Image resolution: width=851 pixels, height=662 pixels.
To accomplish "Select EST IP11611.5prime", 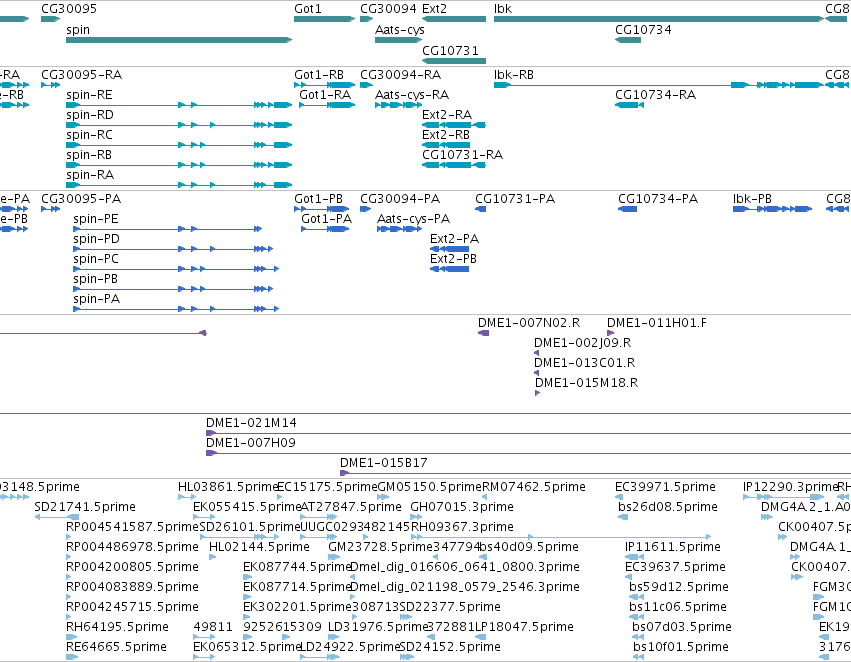I will pyautogui.click(x=673, y=548).
